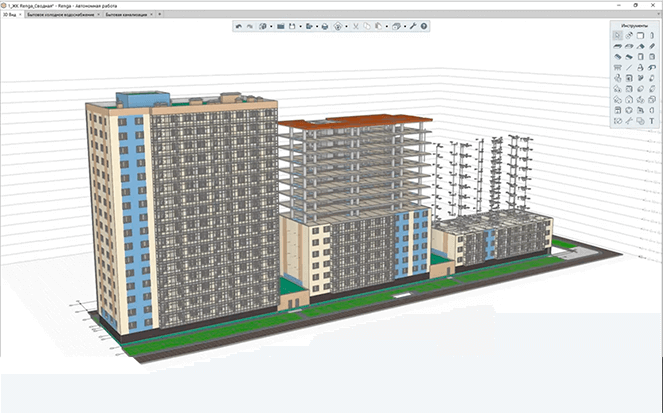Open the tab list arrow after the last tab
Viewport: 663px width, 413px height.
pos(159,15)
